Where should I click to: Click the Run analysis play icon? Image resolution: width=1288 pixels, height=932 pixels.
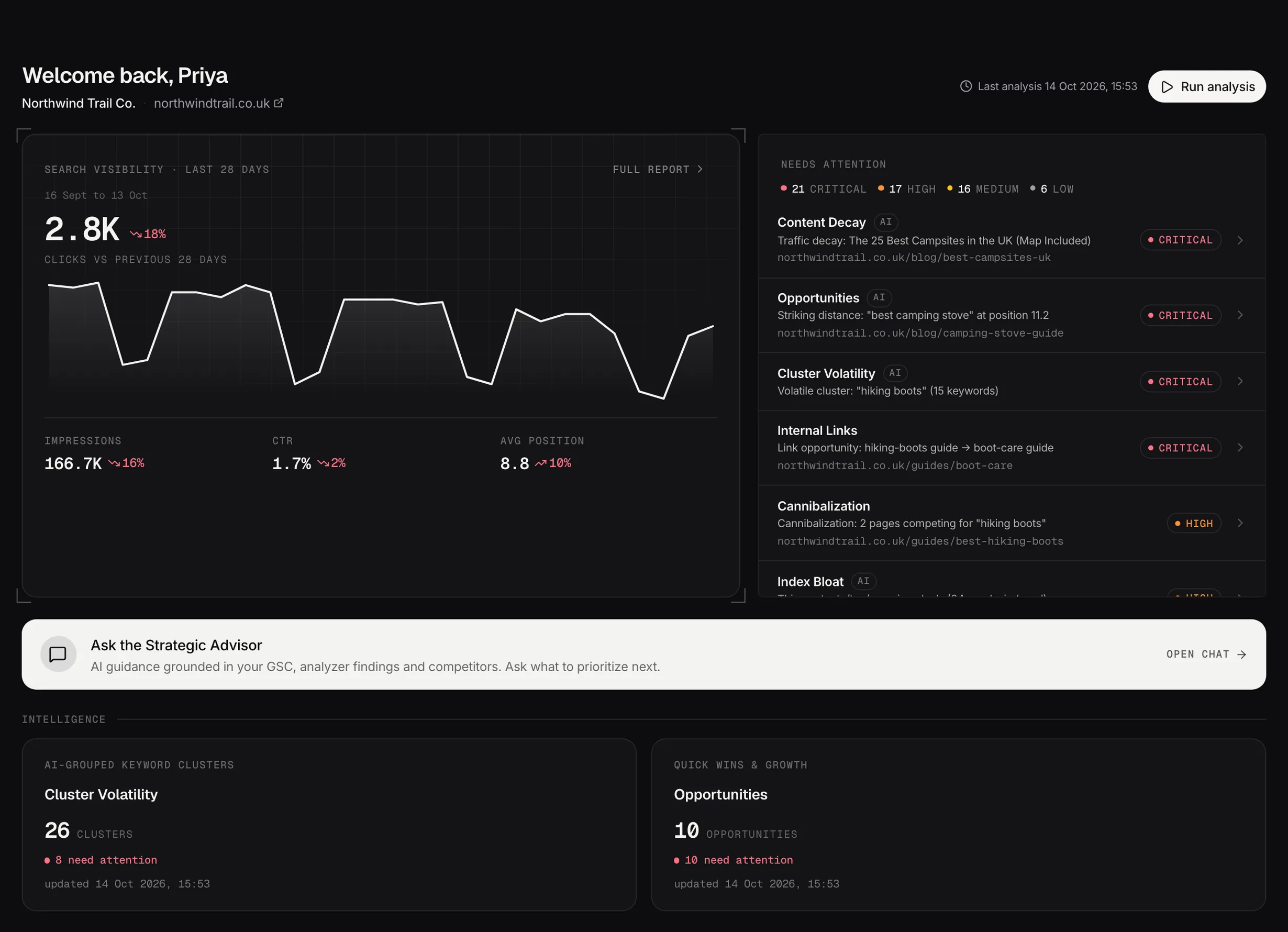click(1167, 87)
